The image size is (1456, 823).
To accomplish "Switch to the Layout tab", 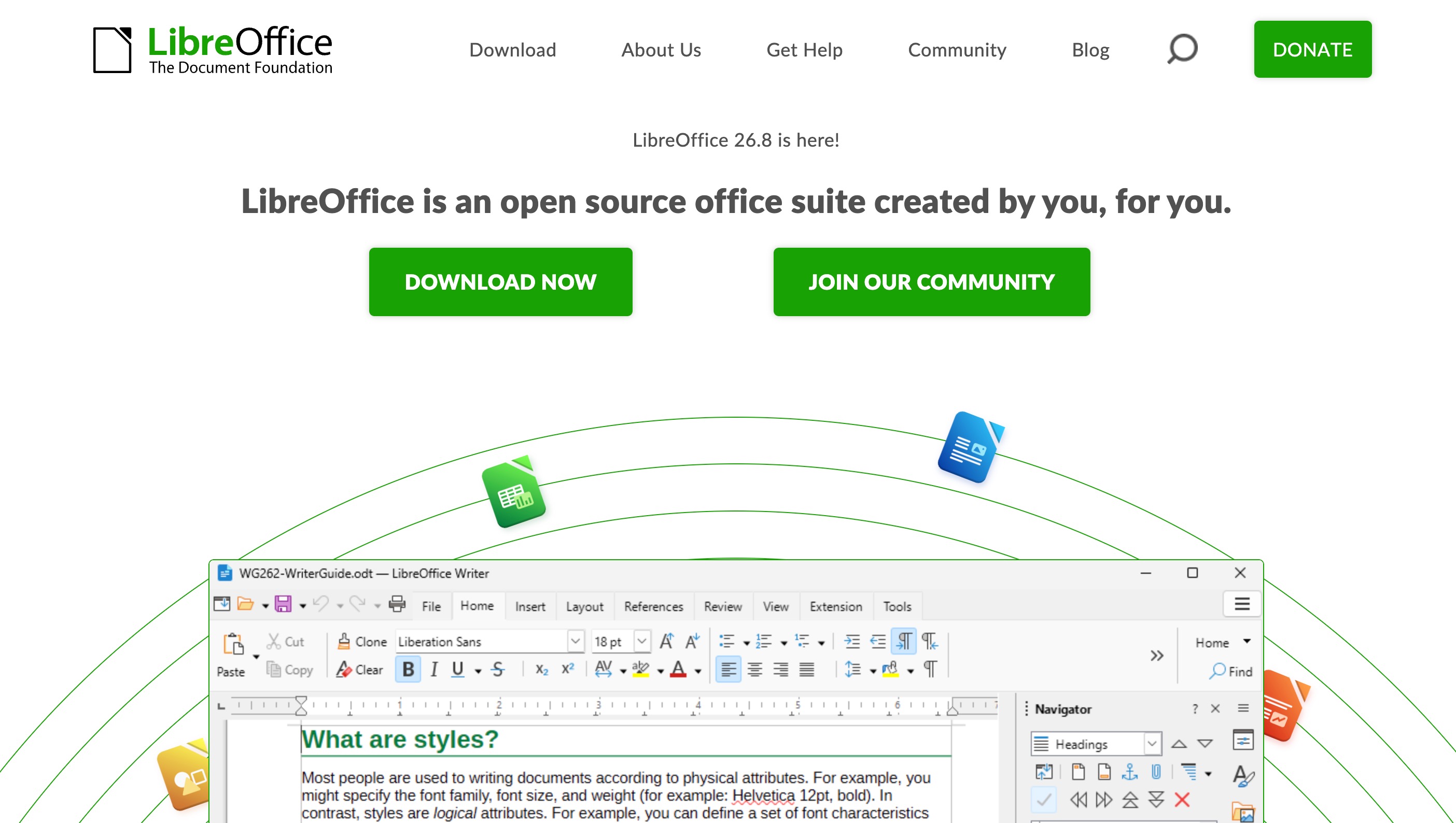I will click(x=585, y=606).
